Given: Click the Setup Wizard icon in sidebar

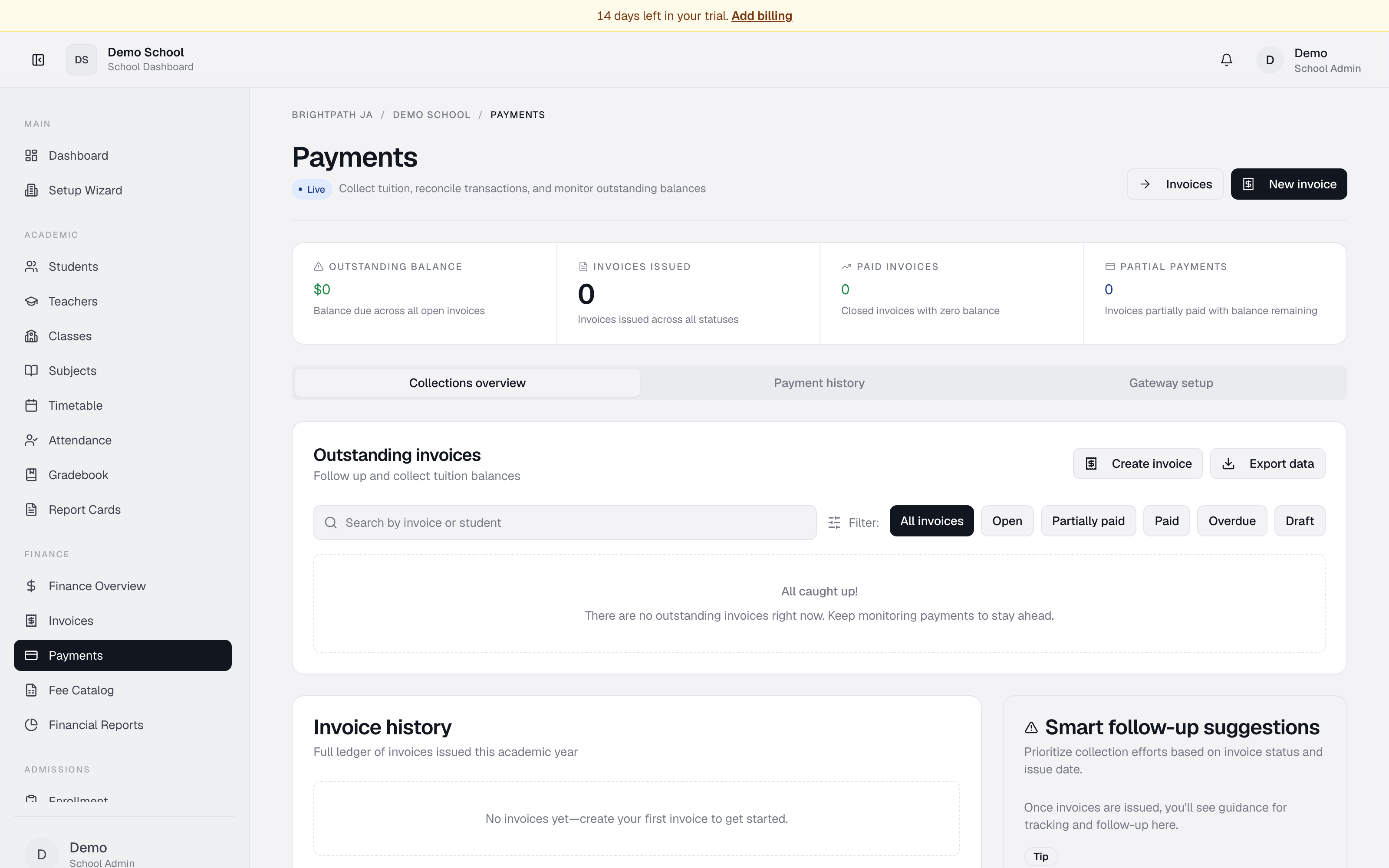Looking at the screenshot, I should [32, 190].
